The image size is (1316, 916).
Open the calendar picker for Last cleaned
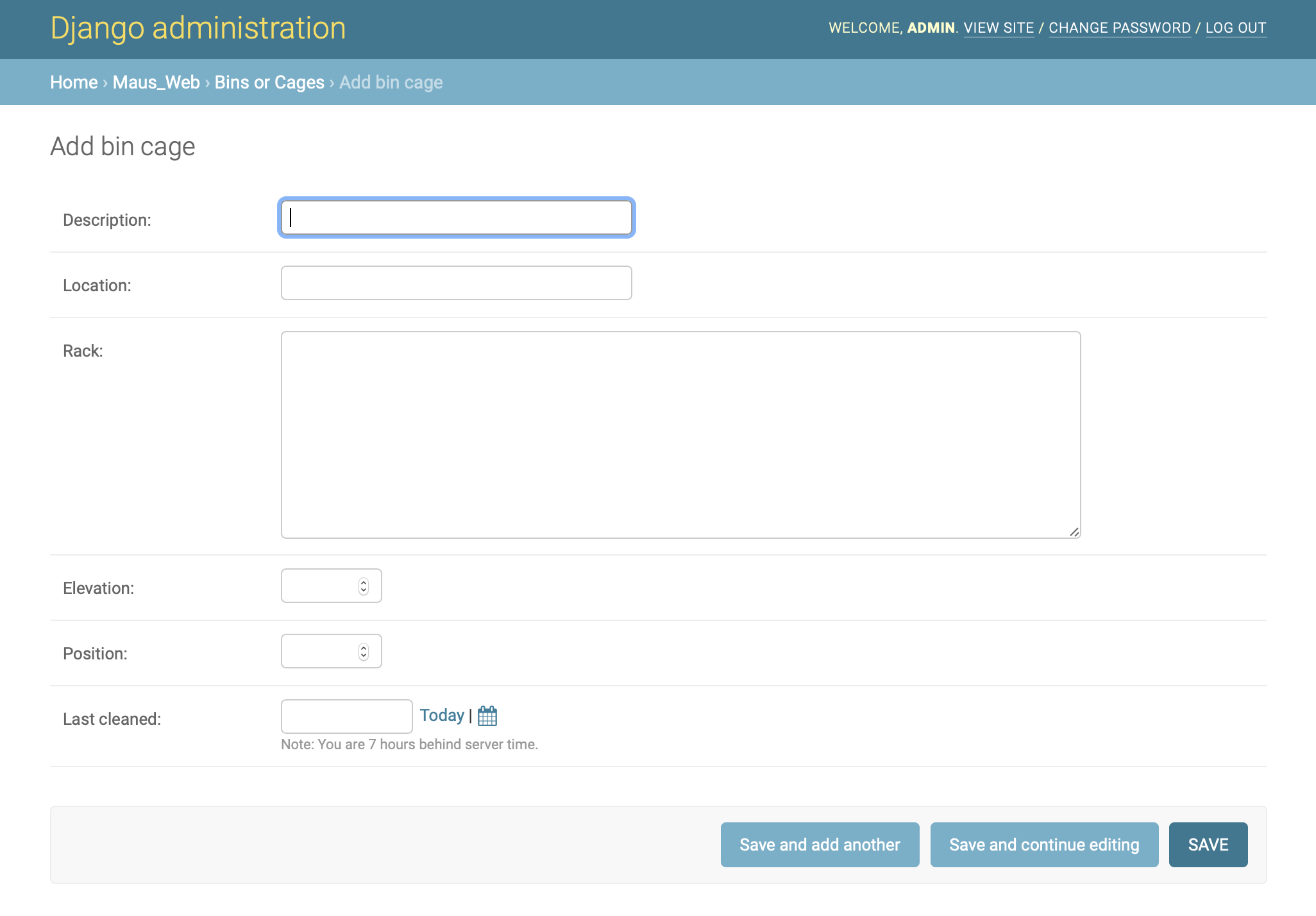click(487, 716)
